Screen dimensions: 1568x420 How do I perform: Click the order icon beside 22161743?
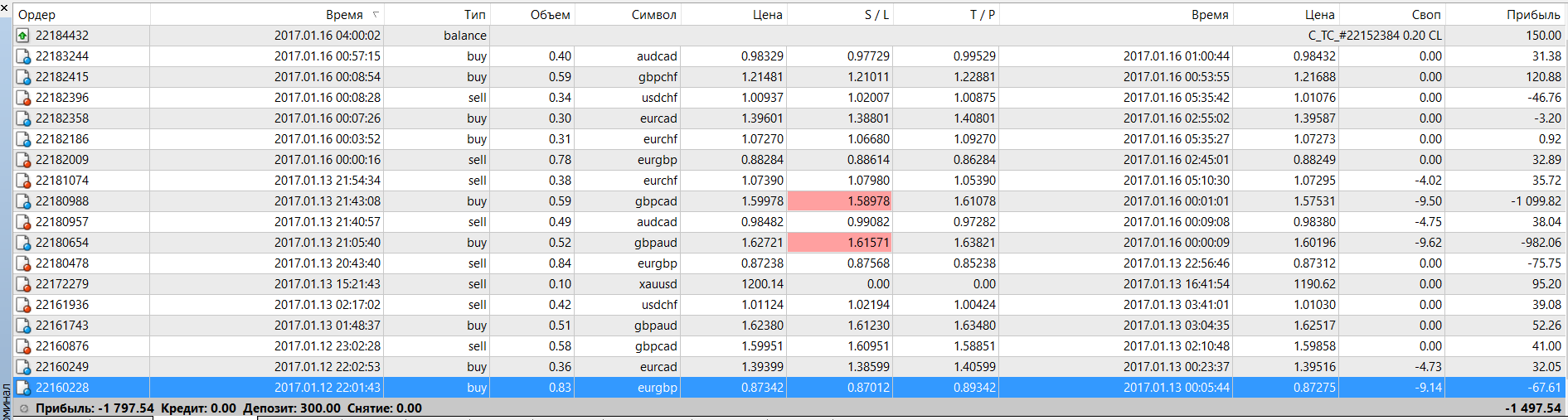pyautogui.click(x=23, y=326)
